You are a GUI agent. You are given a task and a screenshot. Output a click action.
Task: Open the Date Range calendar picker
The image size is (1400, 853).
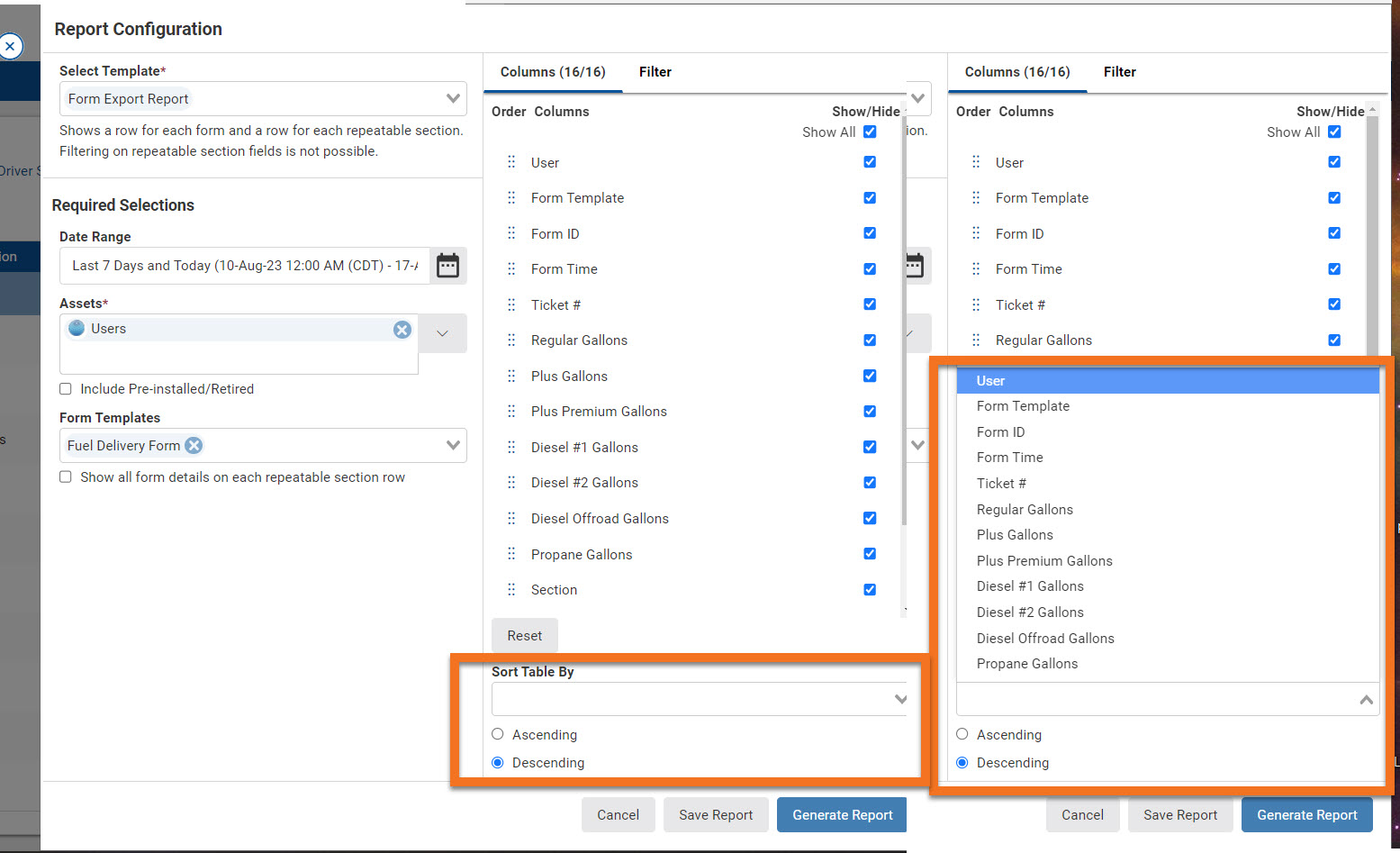point(447,266)
